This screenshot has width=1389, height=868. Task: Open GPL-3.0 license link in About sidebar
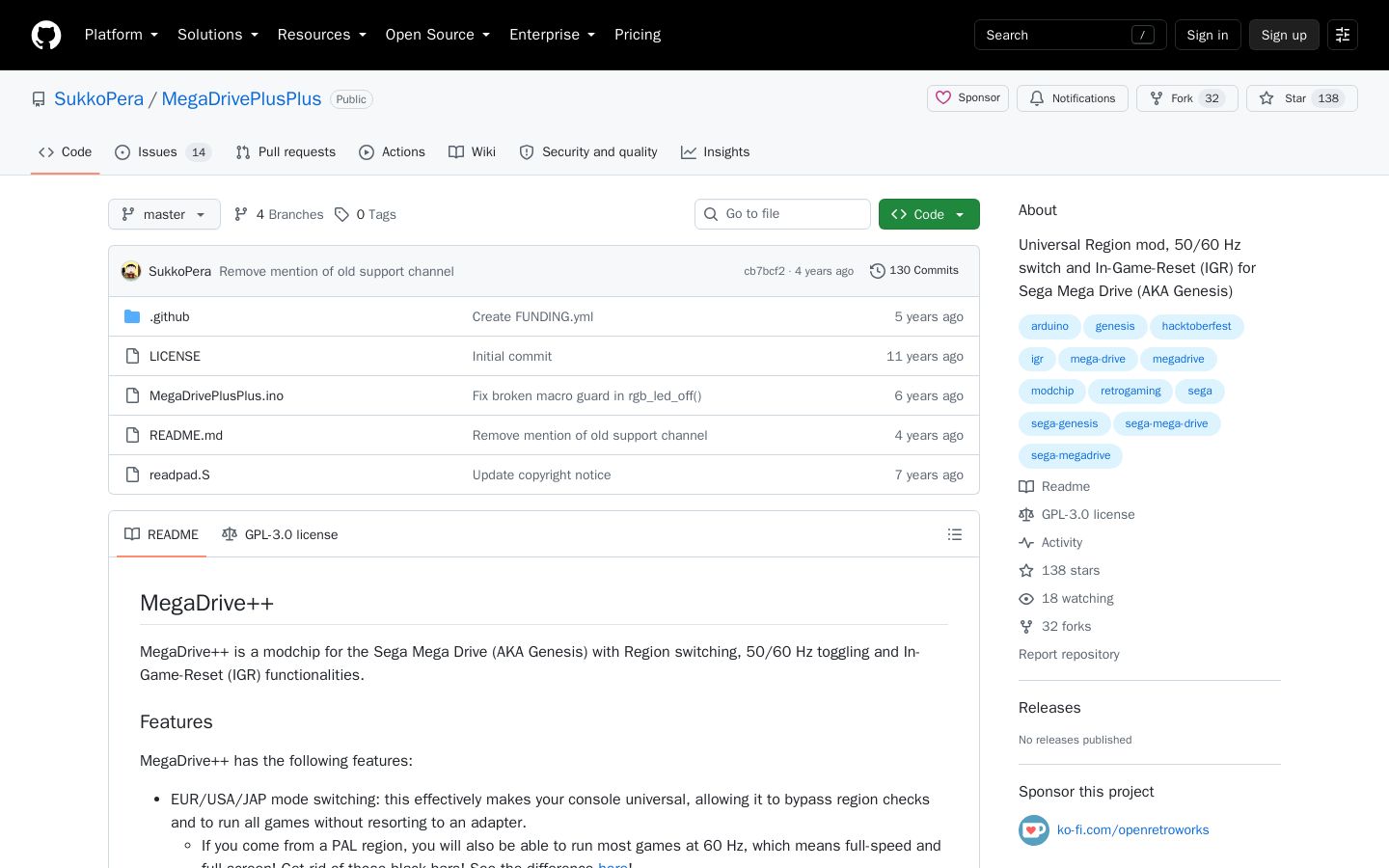coord(1076,515)
